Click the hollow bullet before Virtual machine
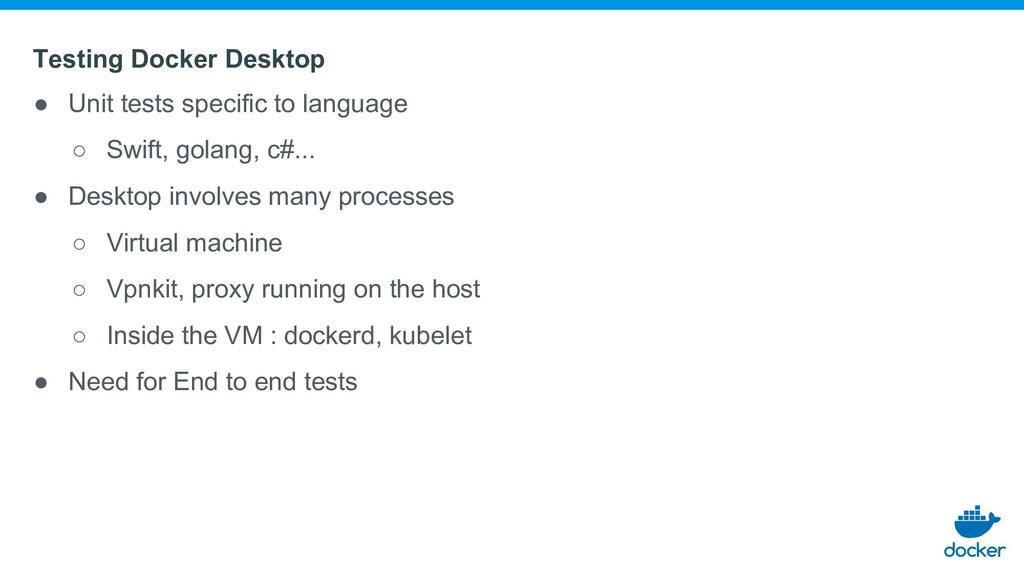The image size is (1024, 576). [x=79, y=244]
